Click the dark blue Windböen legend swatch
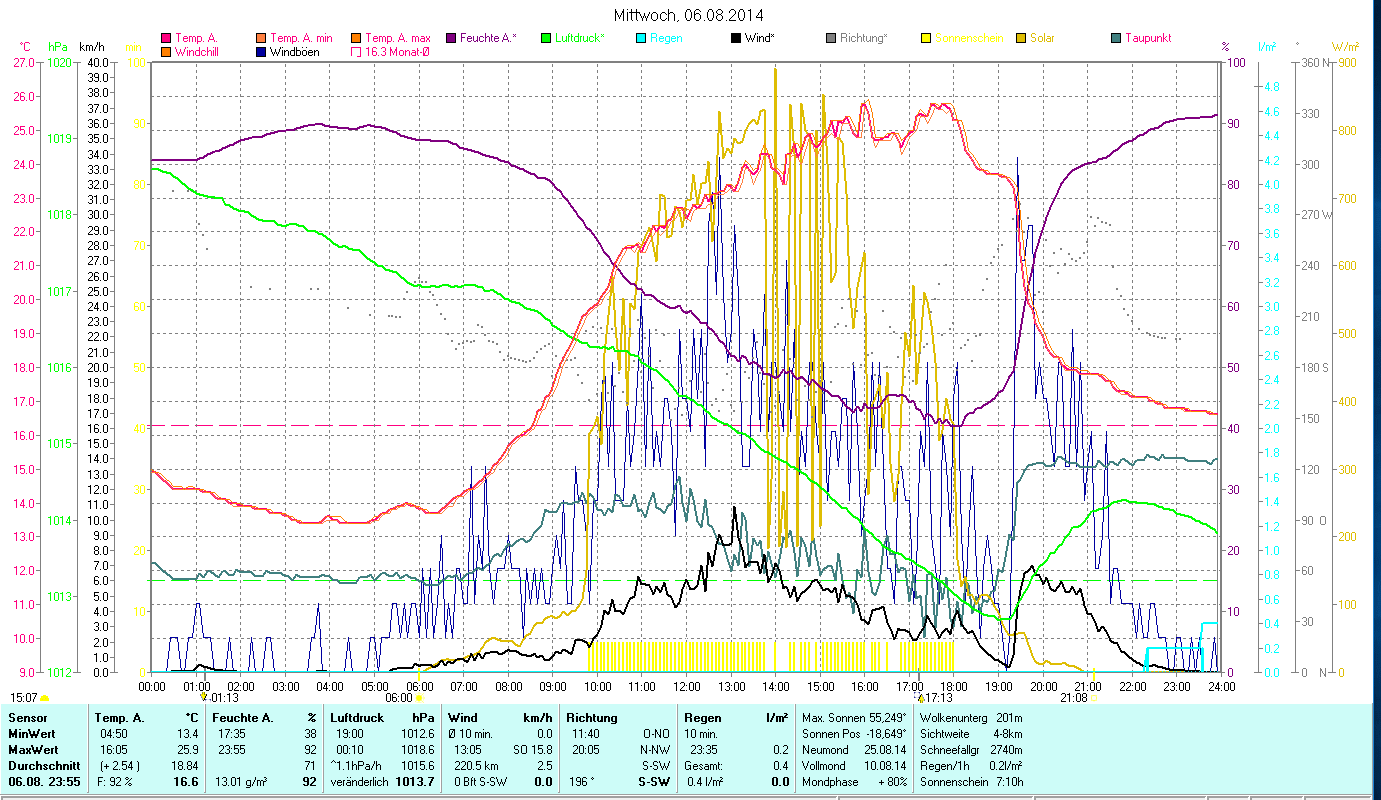The width and height of the screenshot is (1381, 800). (261, 51)
